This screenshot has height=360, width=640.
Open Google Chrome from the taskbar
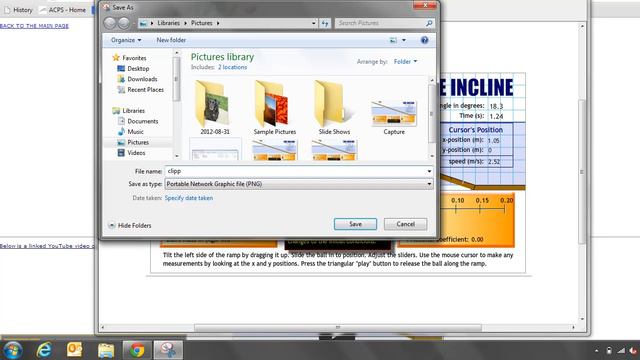click(137, 350)
